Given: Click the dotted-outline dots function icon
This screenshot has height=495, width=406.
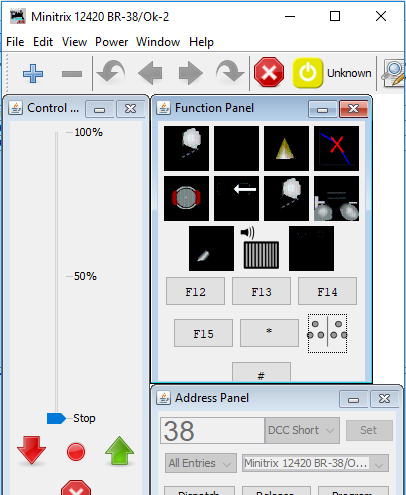Looking at the screenshot, I should [x=327, y=333].
